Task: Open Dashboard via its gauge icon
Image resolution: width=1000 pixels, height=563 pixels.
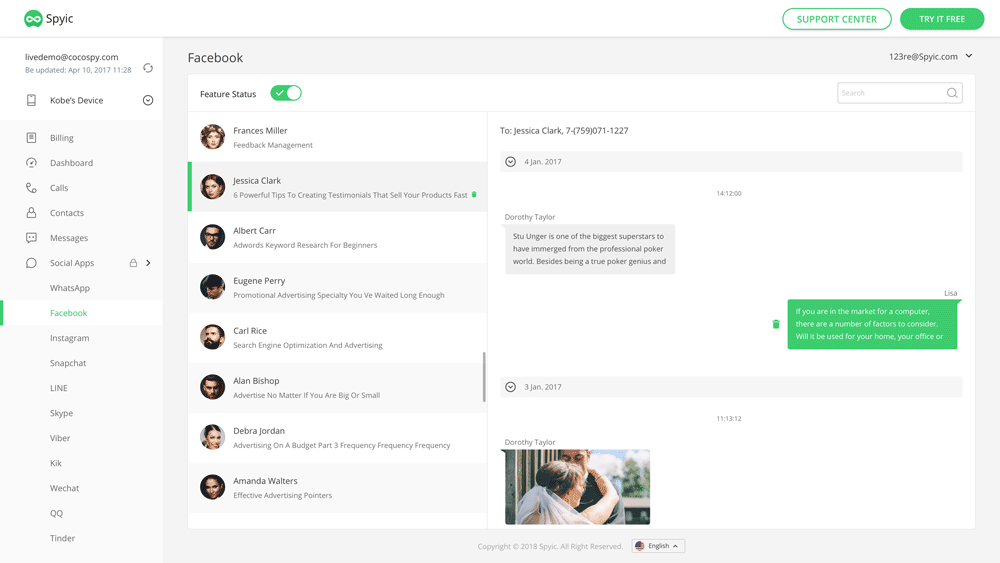Action: coord(31,163)
